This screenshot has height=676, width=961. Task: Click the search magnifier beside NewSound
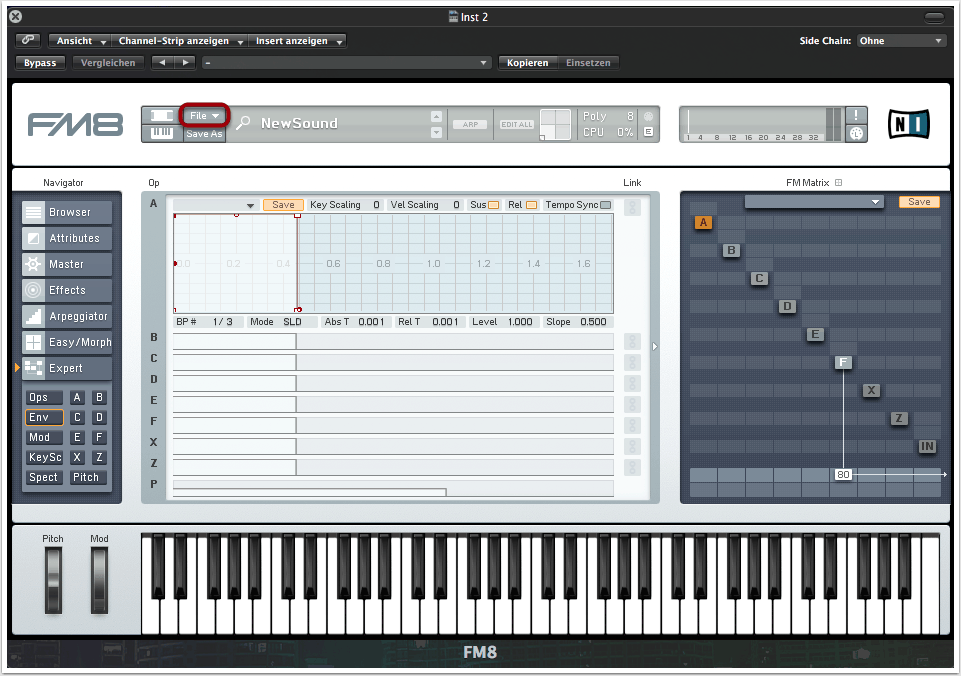pos(243,123)
